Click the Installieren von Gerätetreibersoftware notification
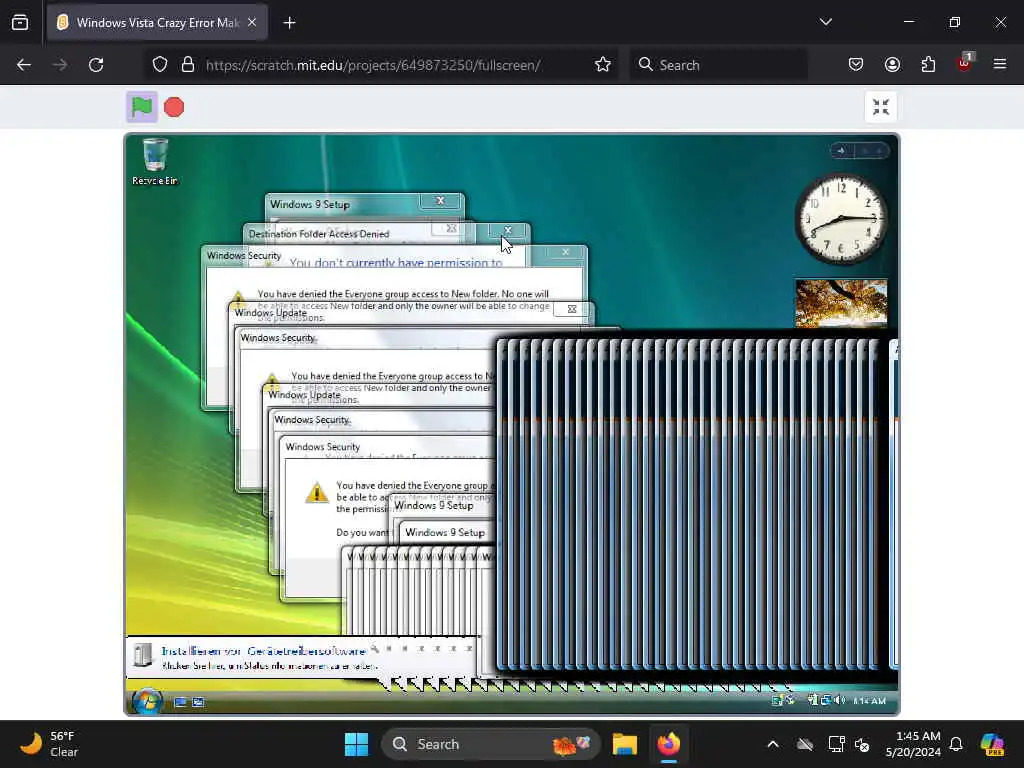1024x768 pixels. click(300, 657)
